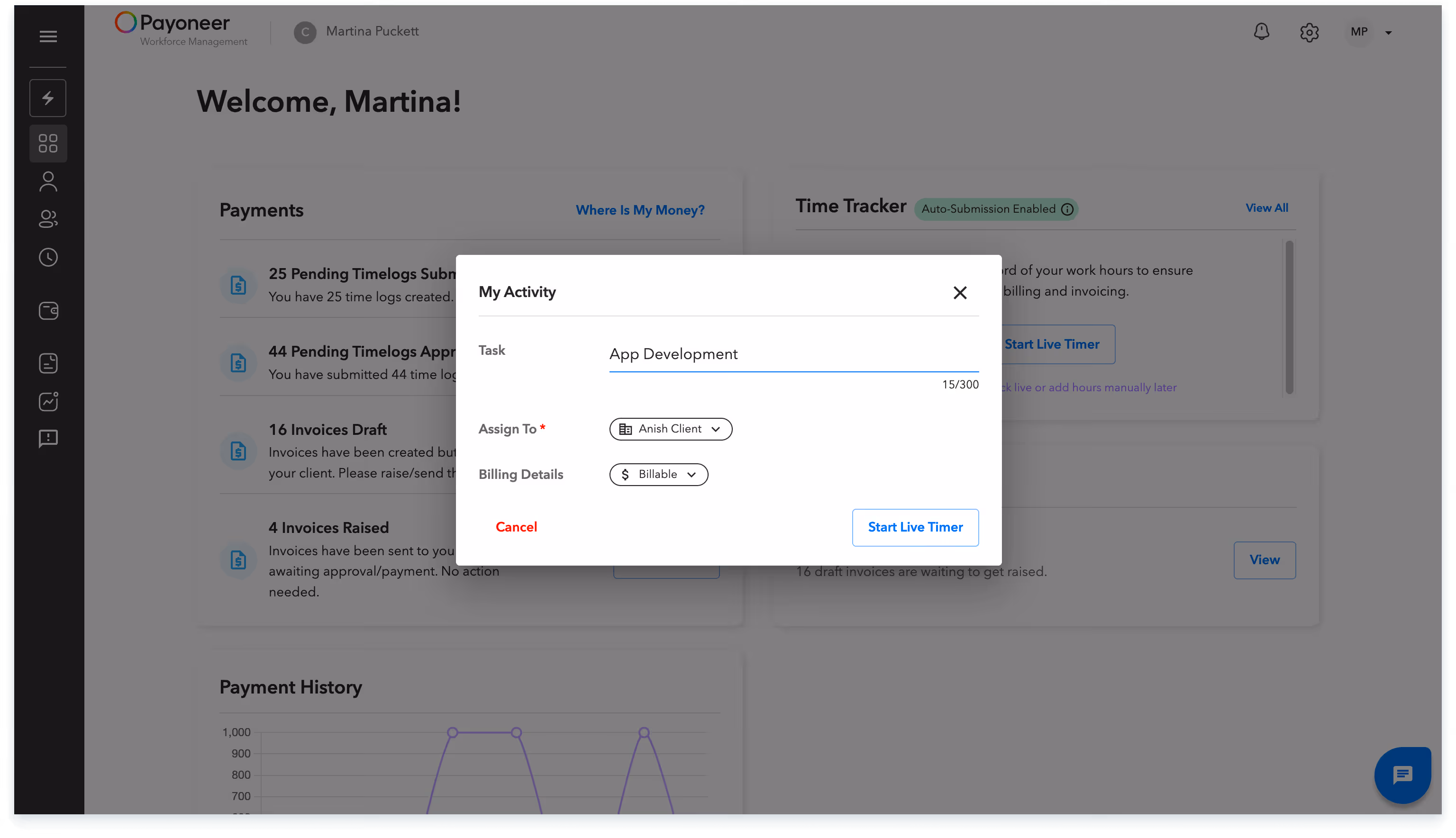Open the reports chart icon in sidebar
This screenshot has width=1456, height=838.
[x=48, y=401]
